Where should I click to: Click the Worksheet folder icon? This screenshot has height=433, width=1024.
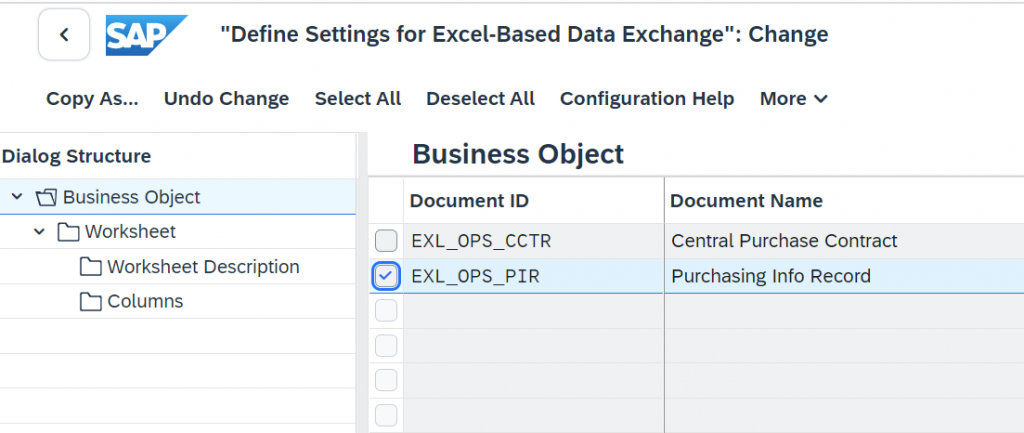[x=69, y=232]
